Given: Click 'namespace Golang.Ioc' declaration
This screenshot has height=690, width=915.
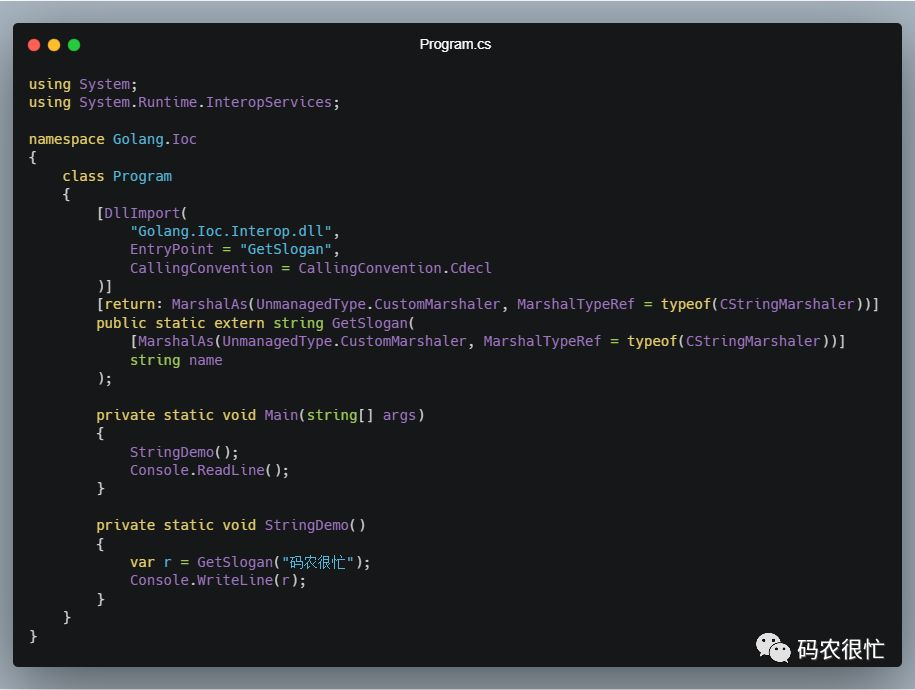Looking at the screenshot, I should (x=113, y=139).
